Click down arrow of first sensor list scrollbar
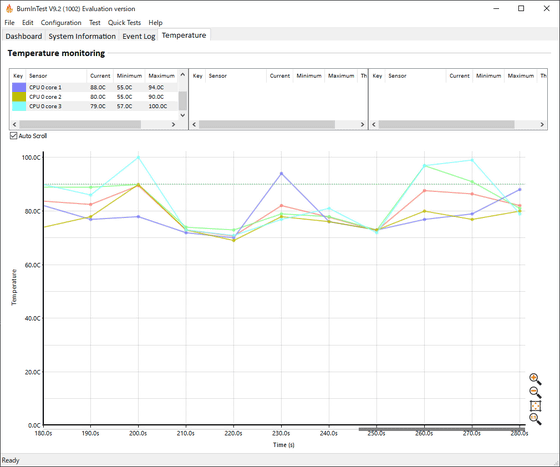 point(182,115)
